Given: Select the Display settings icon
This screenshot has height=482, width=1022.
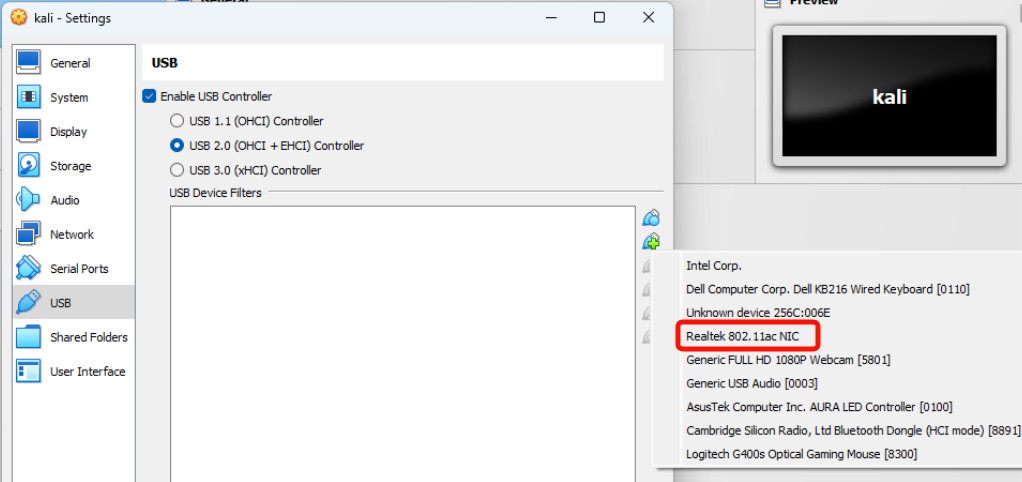Looking at the screenshot, I should [x=28, y=132].
